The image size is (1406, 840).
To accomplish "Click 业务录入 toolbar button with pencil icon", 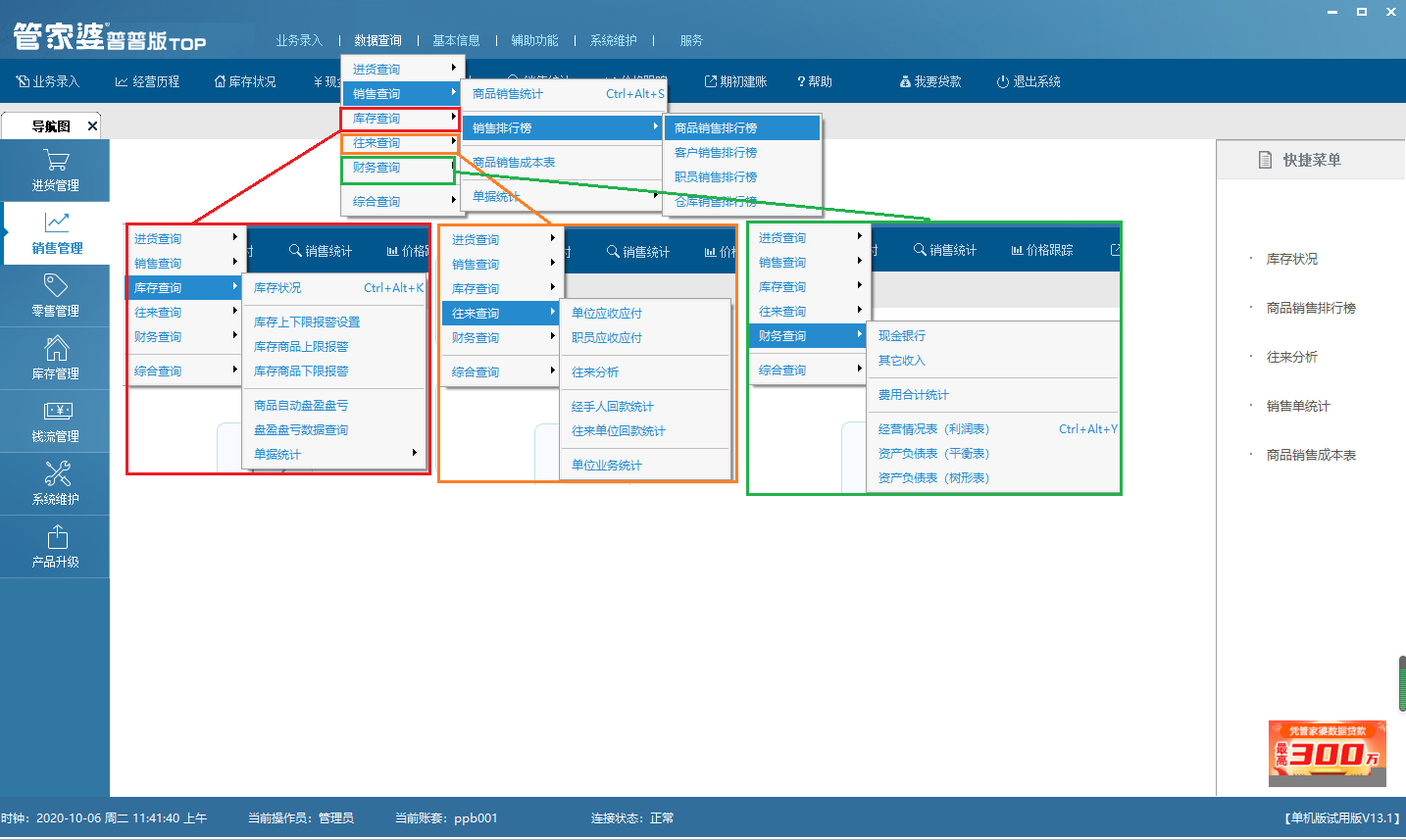I will [48, 81].
